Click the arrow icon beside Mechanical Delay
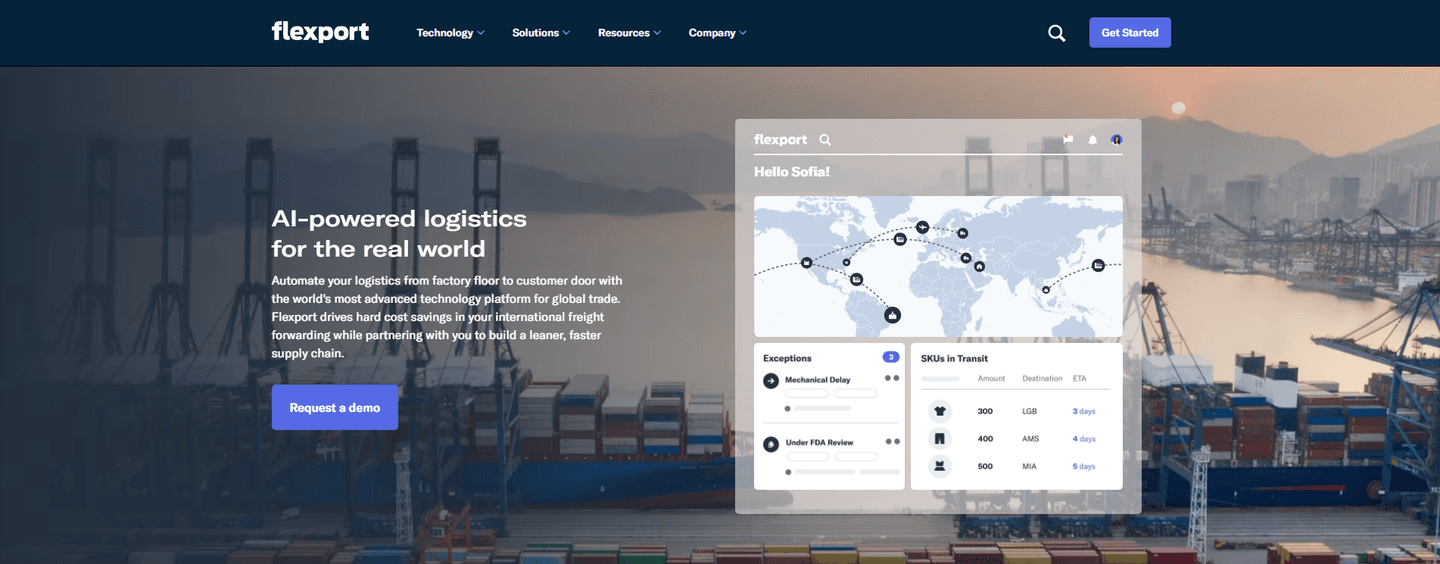Screen dimensions: 1440x564 click(771, 380)
